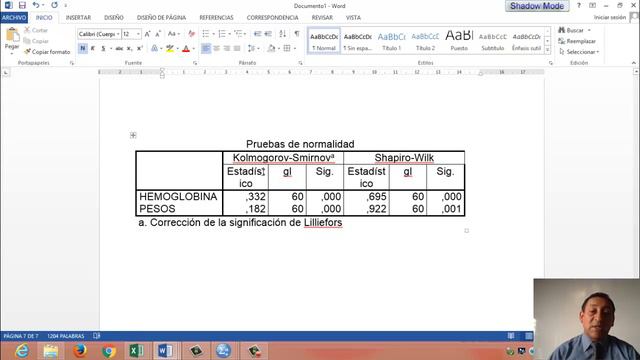Click the red font color button
The image size is (640, 360).
[x=186, y=49]
